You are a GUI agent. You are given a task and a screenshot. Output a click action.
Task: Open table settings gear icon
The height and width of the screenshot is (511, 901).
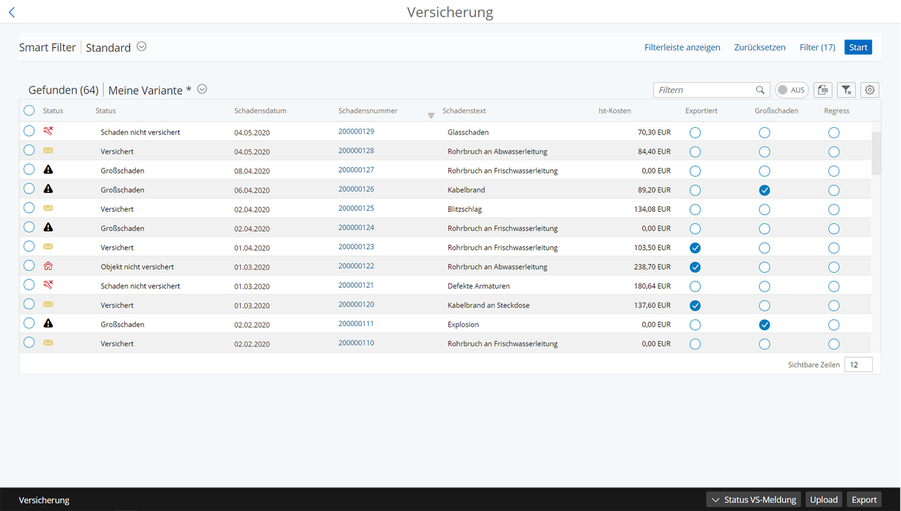pyautogui.click(x=870, y=90)
